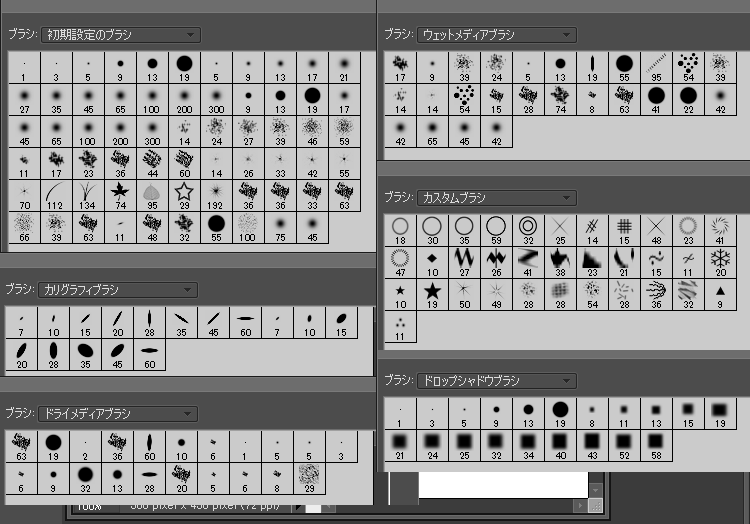The height and width of the screenshot is (524, 750).
Task: Select the starburst brush 192
Action: tap(216, 196)
